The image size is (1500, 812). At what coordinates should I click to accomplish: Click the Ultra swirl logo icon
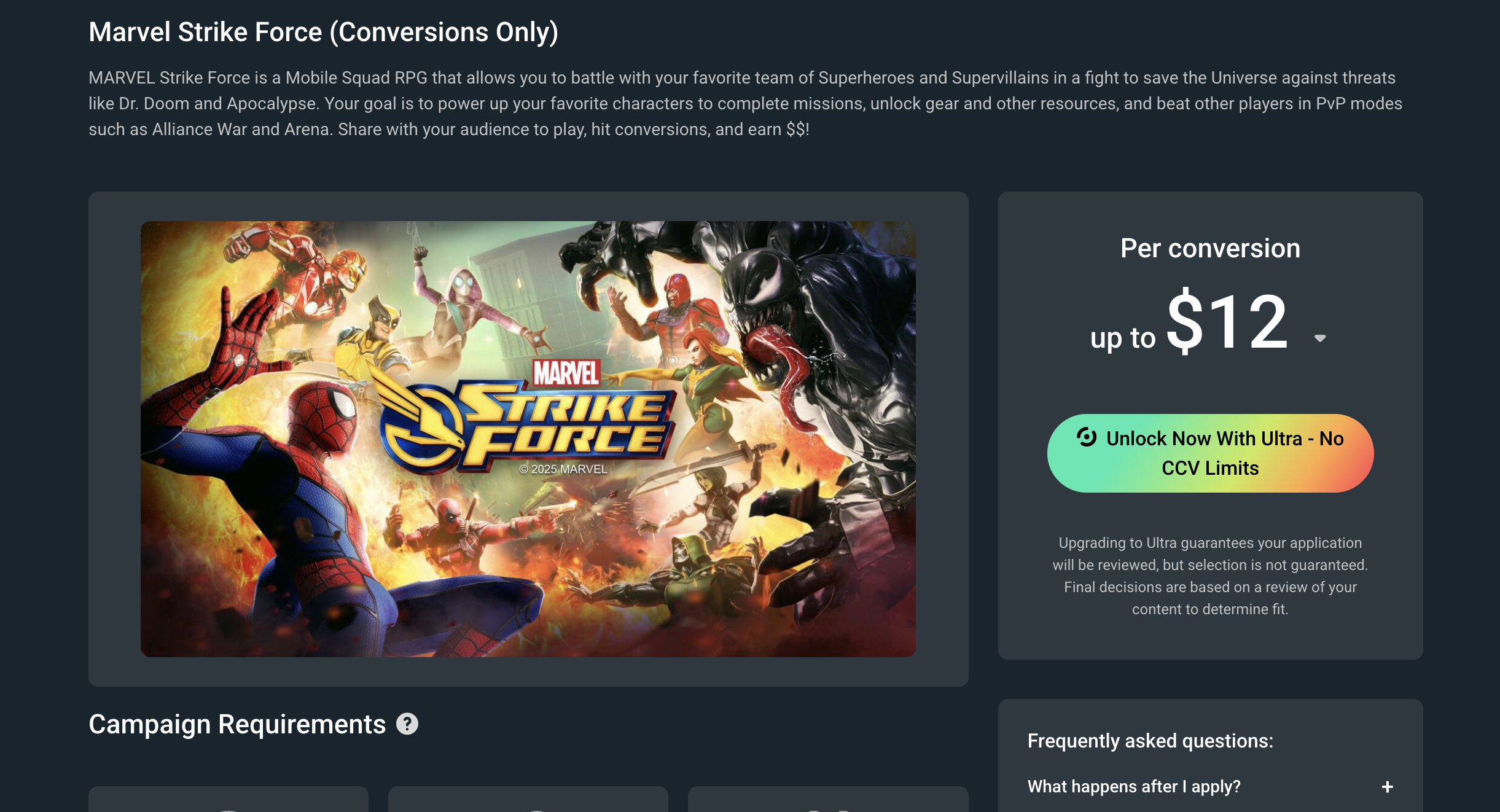tap(1087, 437)
